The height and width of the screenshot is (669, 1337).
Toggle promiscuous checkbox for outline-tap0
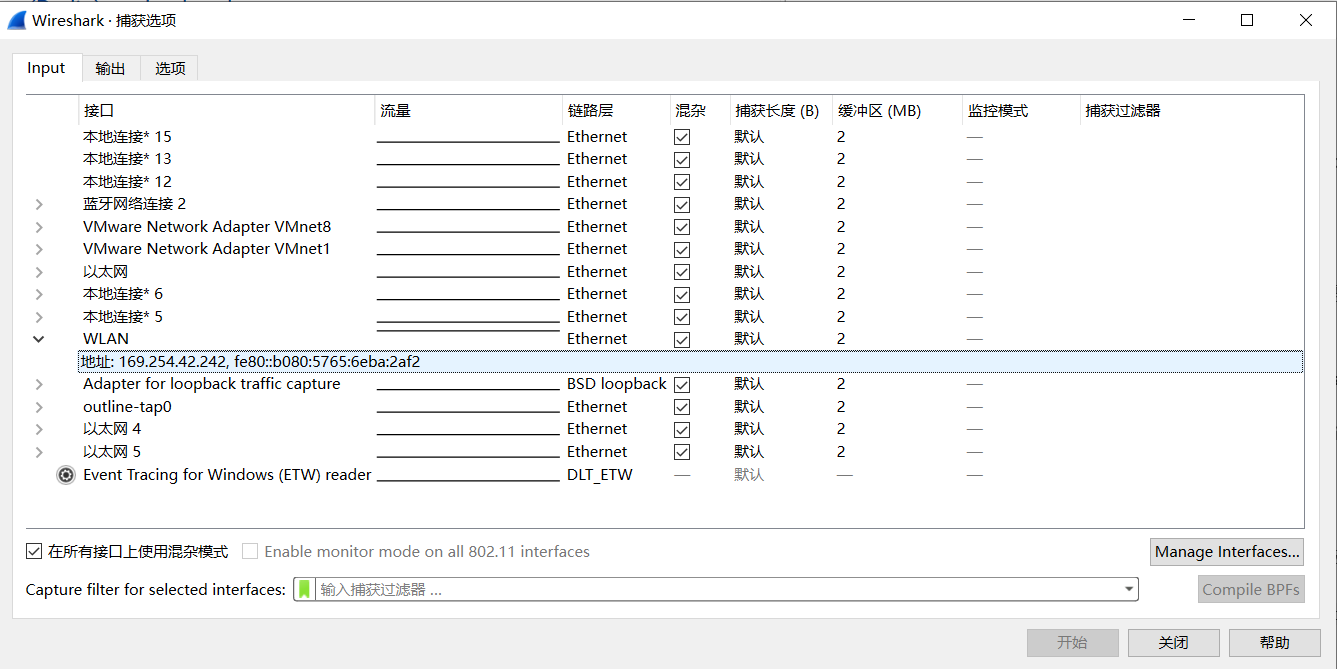[682, 407]
